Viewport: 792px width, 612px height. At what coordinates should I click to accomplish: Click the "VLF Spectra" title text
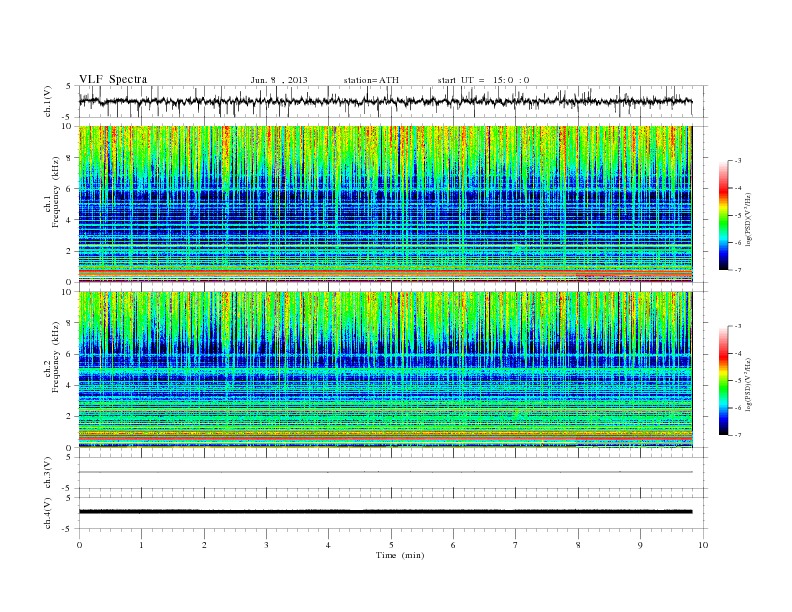click(113, 79)
